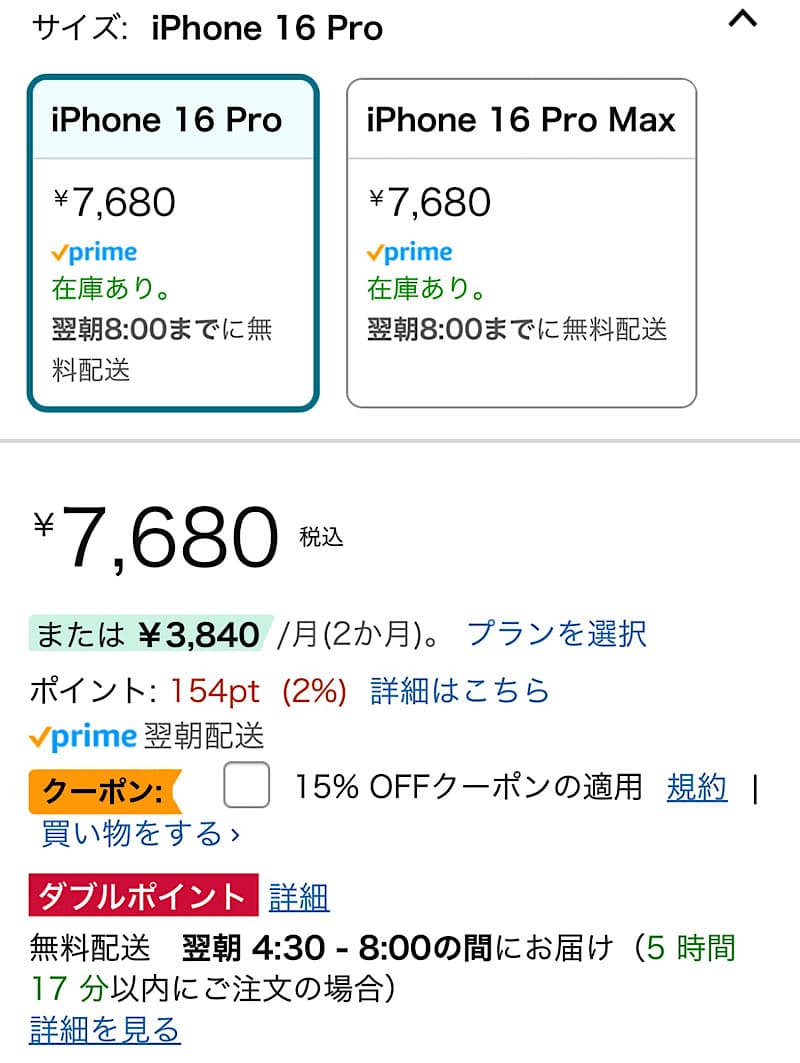Open the プランを選択 installment link

[557, 634]
